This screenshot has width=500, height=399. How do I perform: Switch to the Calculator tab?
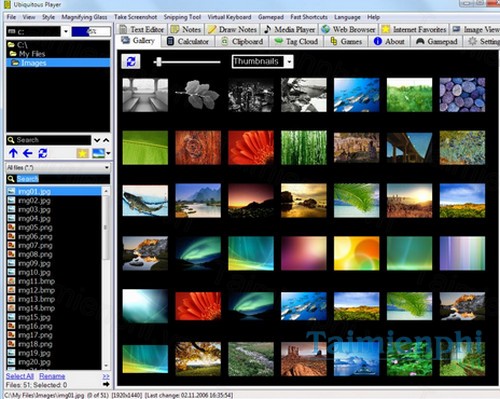click(x=188, y=41)
